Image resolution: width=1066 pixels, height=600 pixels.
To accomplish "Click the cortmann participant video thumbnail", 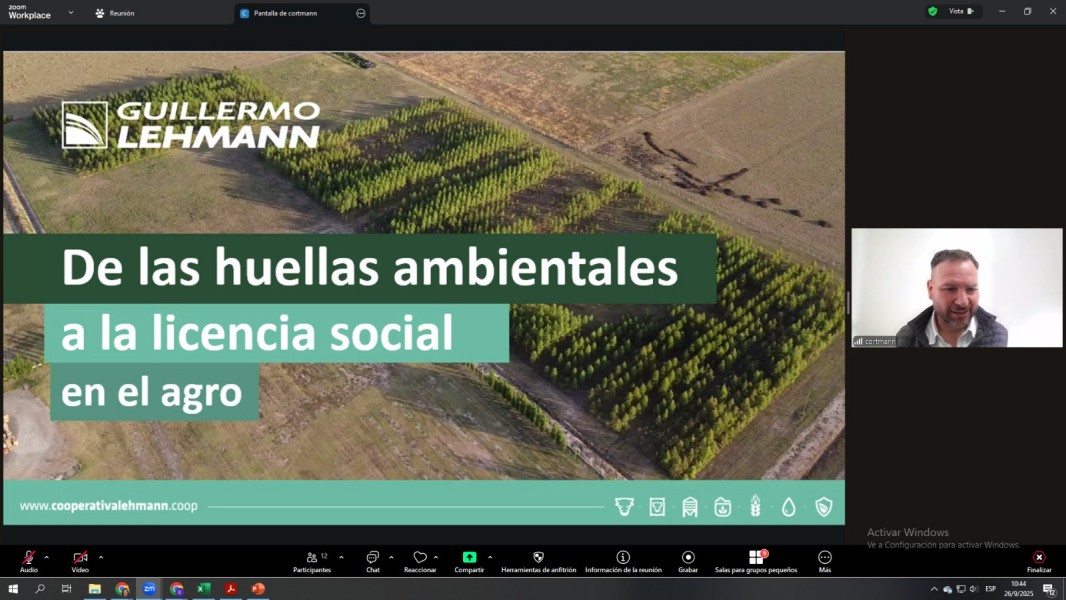I will point(956,288).
